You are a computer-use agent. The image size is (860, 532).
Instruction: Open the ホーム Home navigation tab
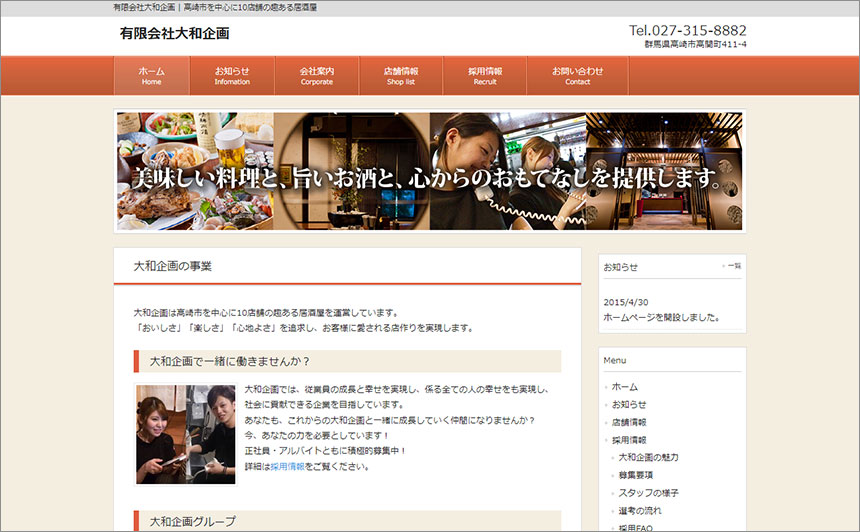click(x=152, y=76)
